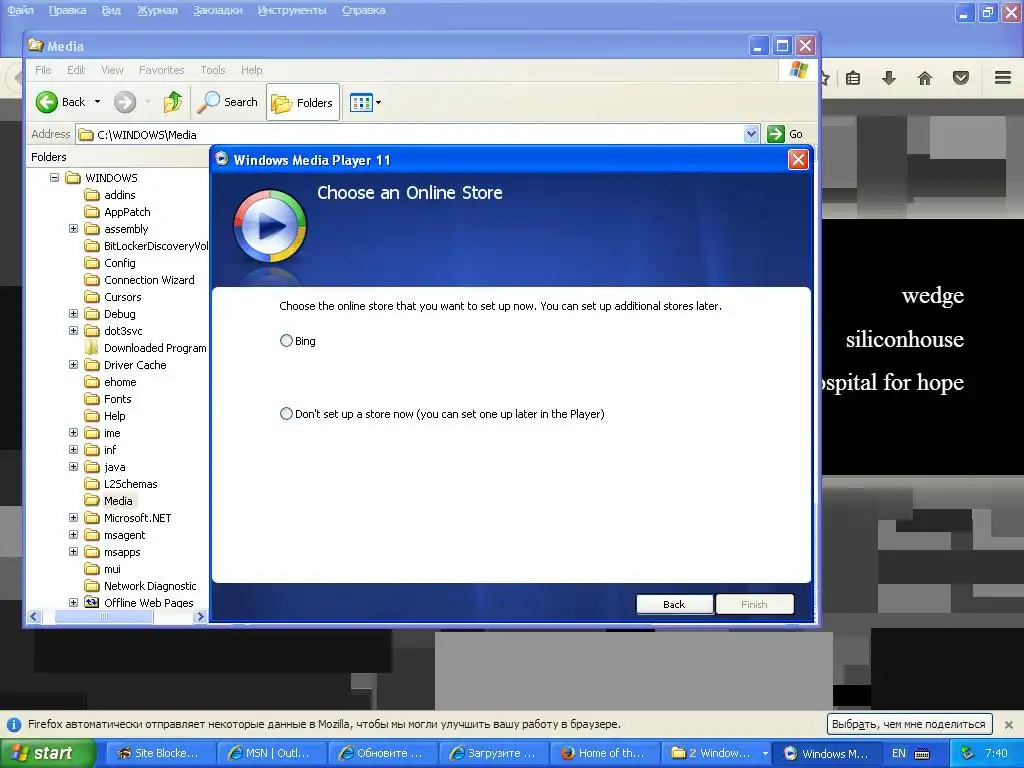This screenshot has width=1024, height=768.
Task: Close the Windows Media Player 11 dialog
Action: [798, 160]
